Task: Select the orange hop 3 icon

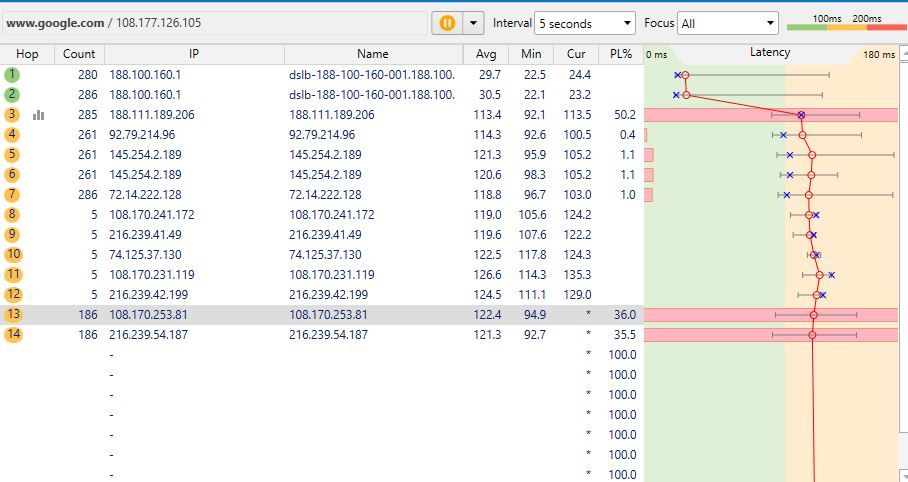Action: [x=12, y=115]
